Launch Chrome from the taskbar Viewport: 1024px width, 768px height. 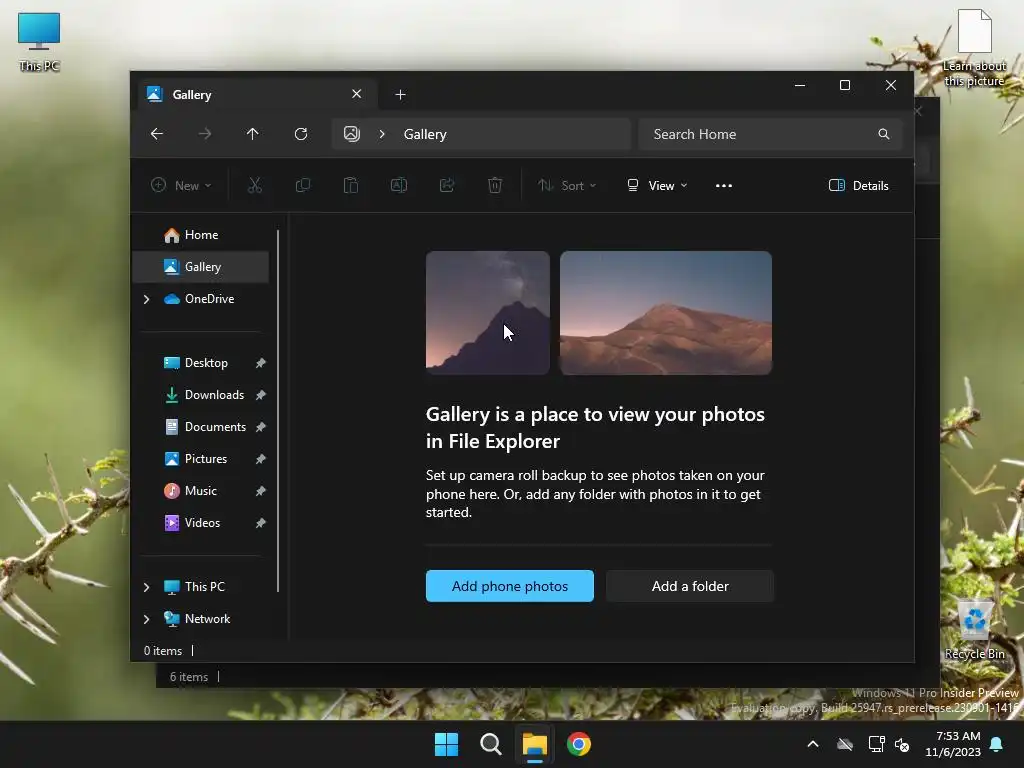(x=579, y=744)
